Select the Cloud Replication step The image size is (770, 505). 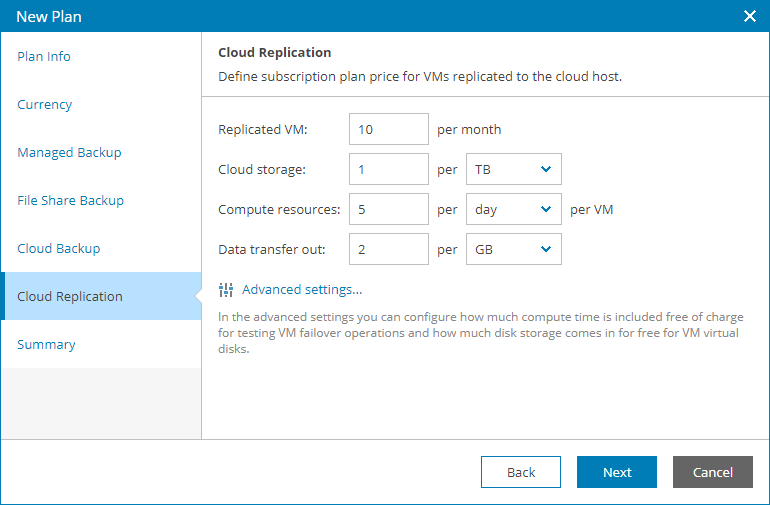tap(70, 297)
